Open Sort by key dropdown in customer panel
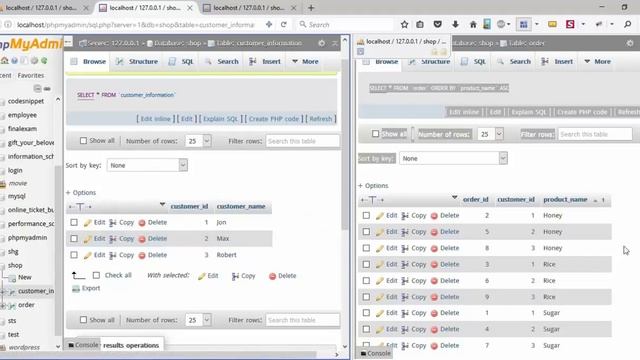Screen dimensions: 640x360 tap(147, 165)
